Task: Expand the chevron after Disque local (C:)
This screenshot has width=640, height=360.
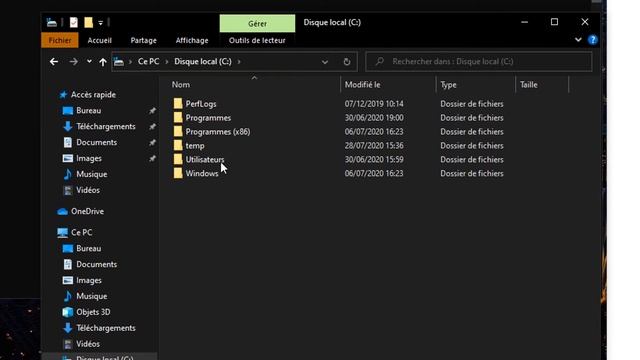Action: point(239,62)
